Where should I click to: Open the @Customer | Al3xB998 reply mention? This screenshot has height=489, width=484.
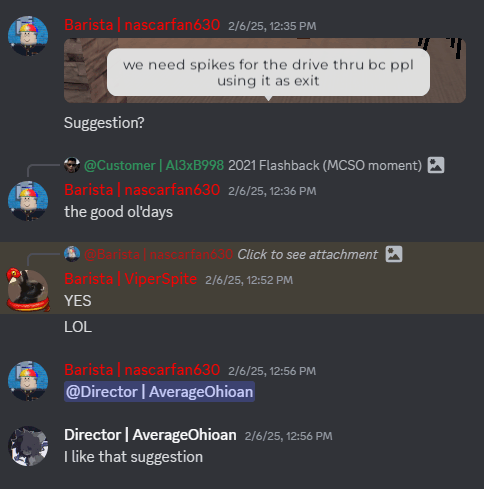tap(154, 165)
